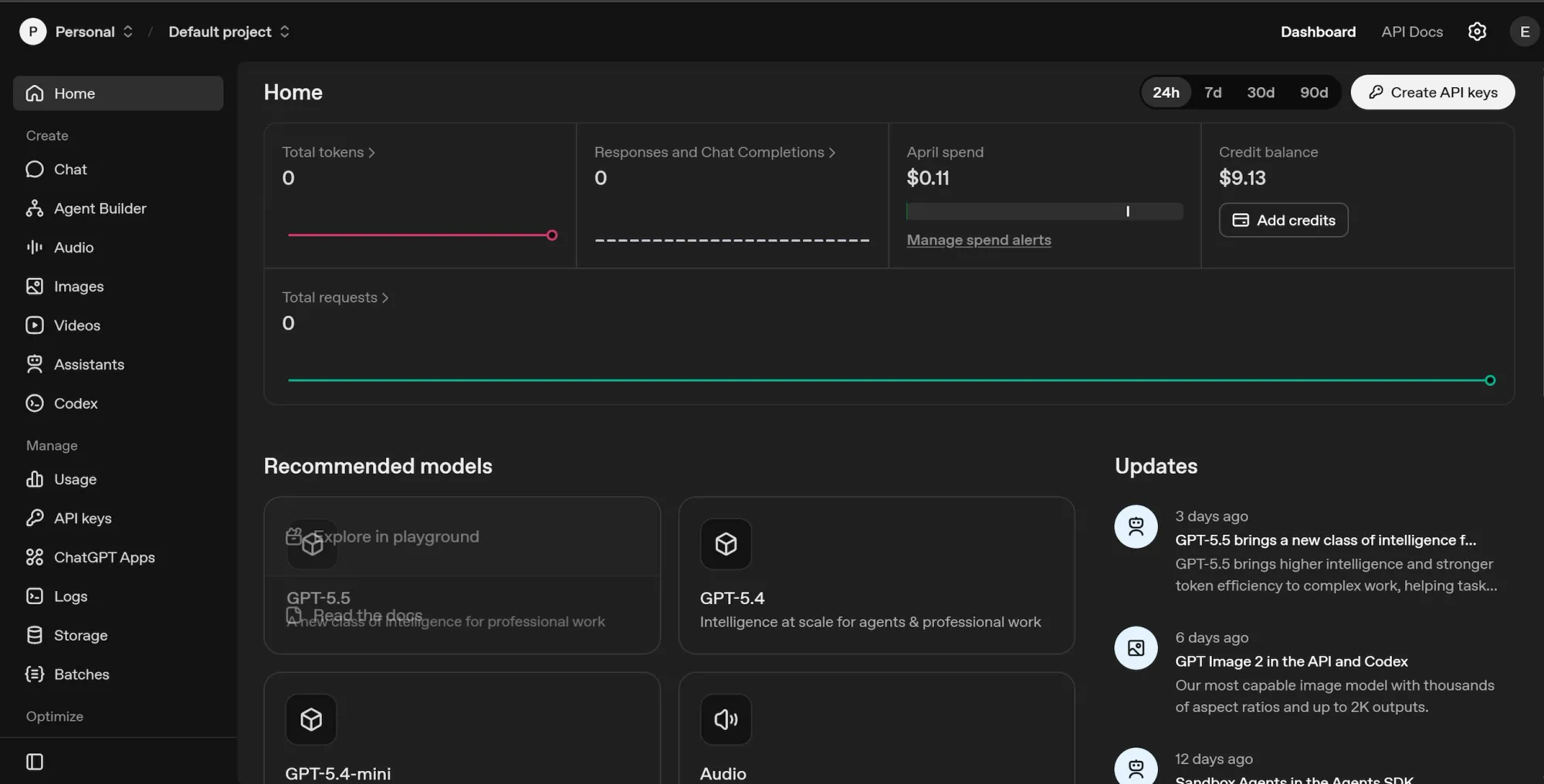Click the Updates heading
Image resolution: width=1544 pixels, height=784 pixels.
coord(1156,466)
